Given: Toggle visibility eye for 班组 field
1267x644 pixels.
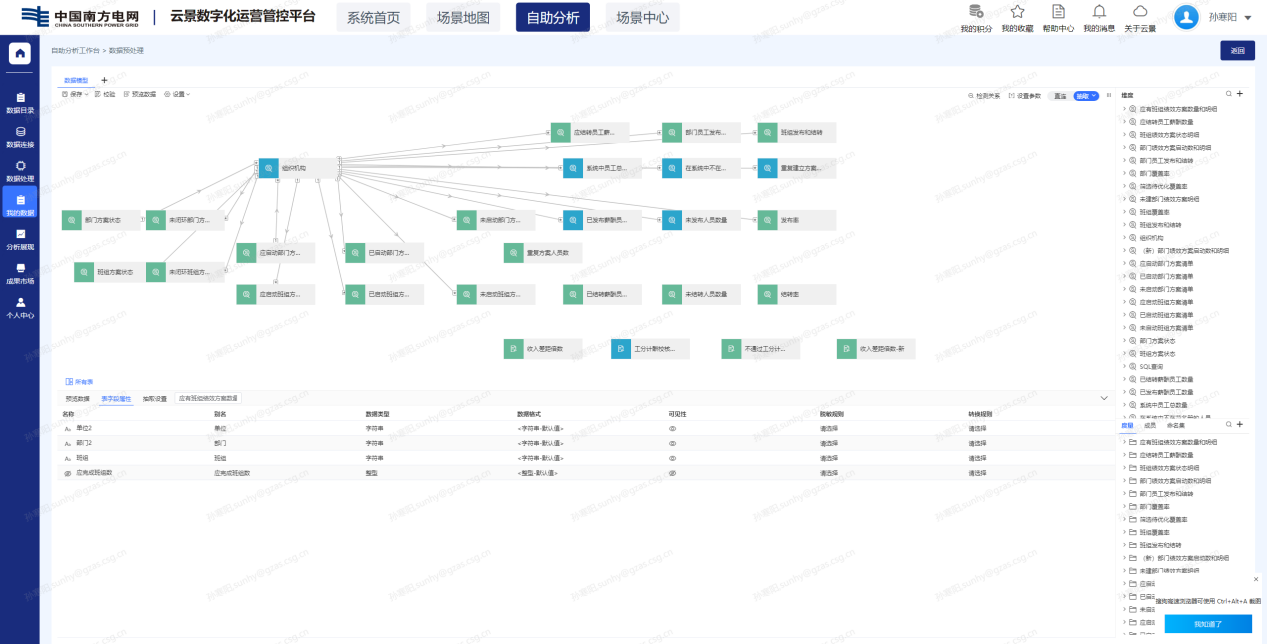Looking at the screenshot, I should tap(672, 457).
